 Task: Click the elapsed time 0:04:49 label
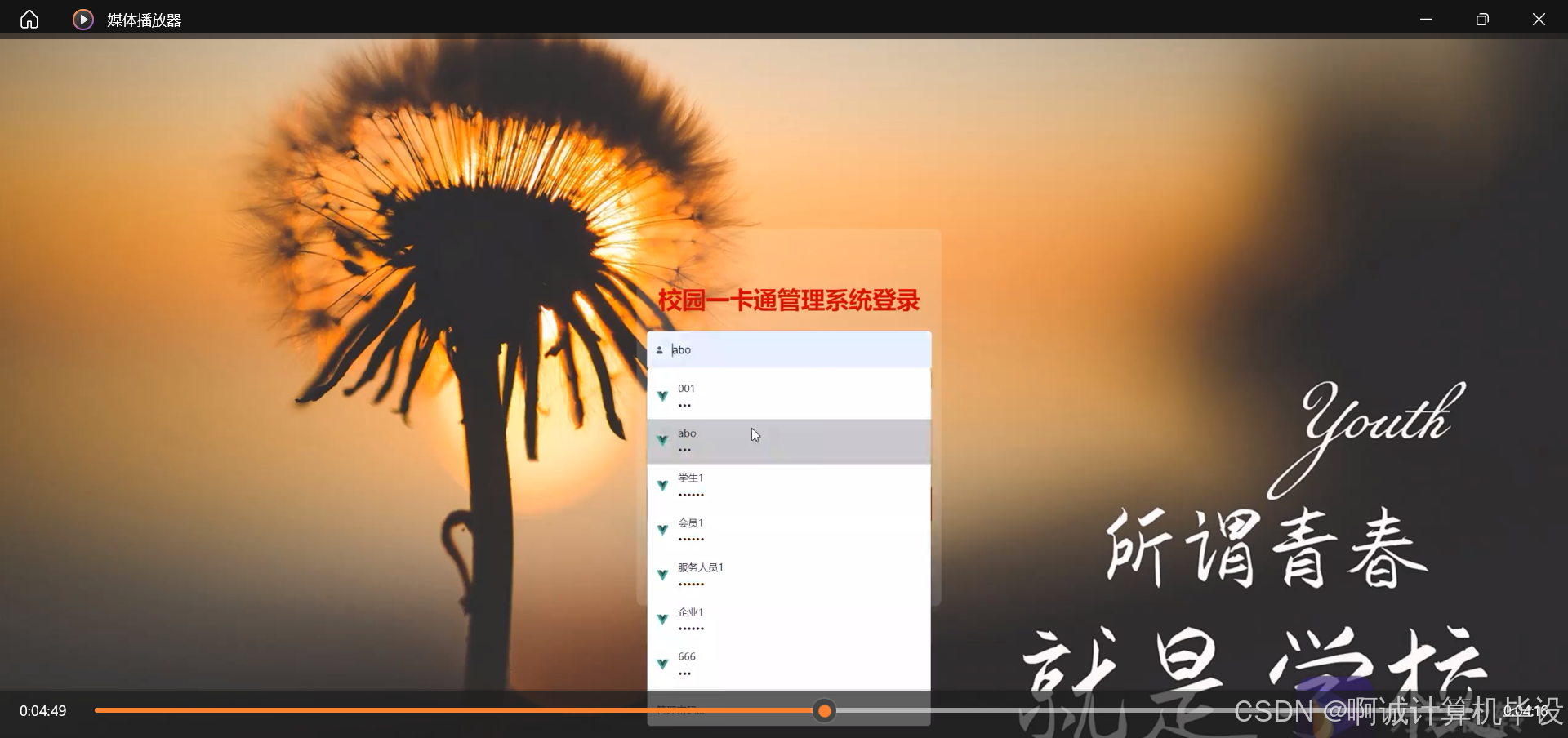pos(43,711)
